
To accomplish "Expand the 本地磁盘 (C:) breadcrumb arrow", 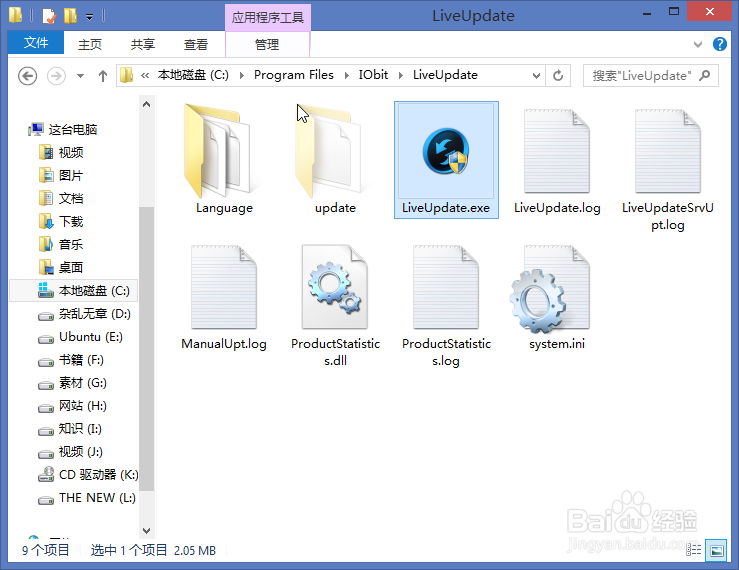I will [242, 75].
